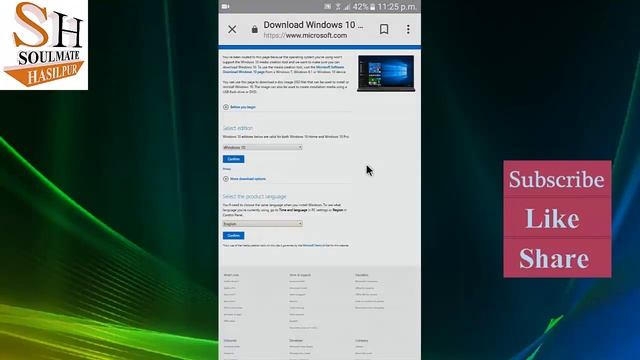Click Confirm under product language
The height and width of the screenshot is (360, 640).
click(233, 236)
